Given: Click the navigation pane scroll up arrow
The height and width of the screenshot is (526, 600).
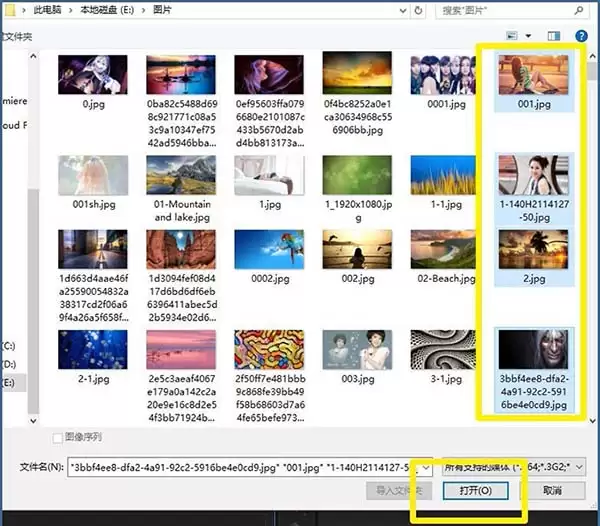Looking at the screenshot, I should point(33,56).
